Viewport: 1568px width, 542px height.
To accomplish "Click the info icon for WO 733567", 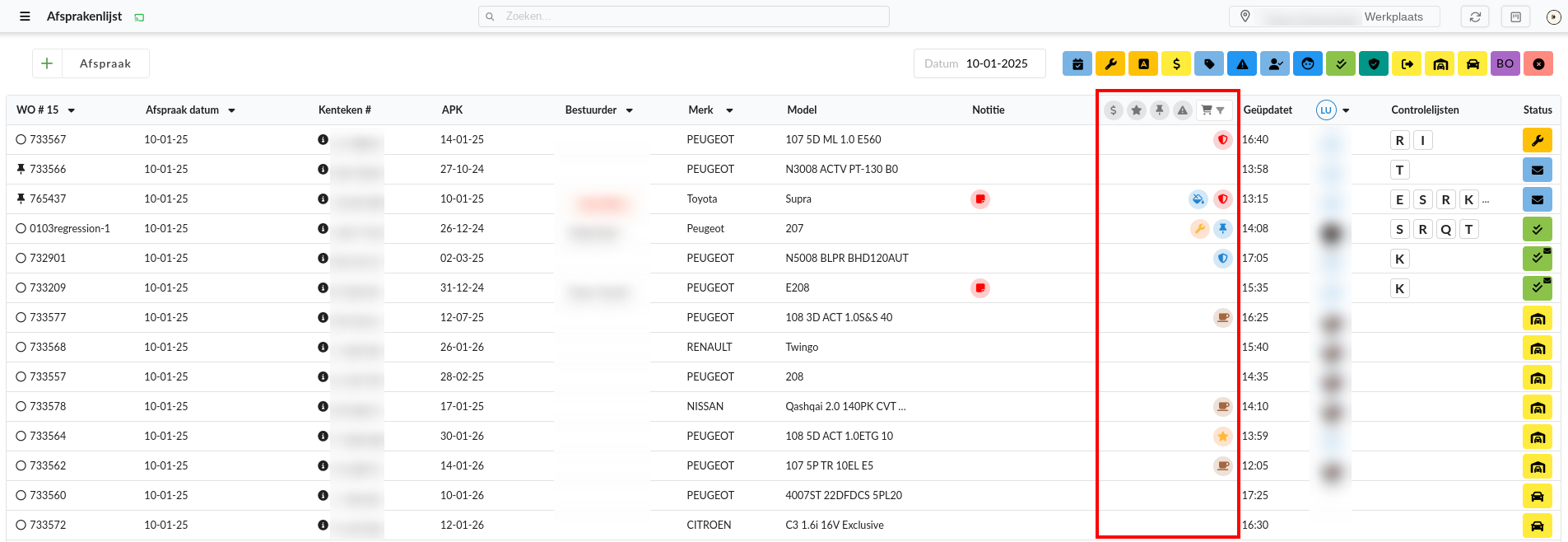I will point(323,140).
